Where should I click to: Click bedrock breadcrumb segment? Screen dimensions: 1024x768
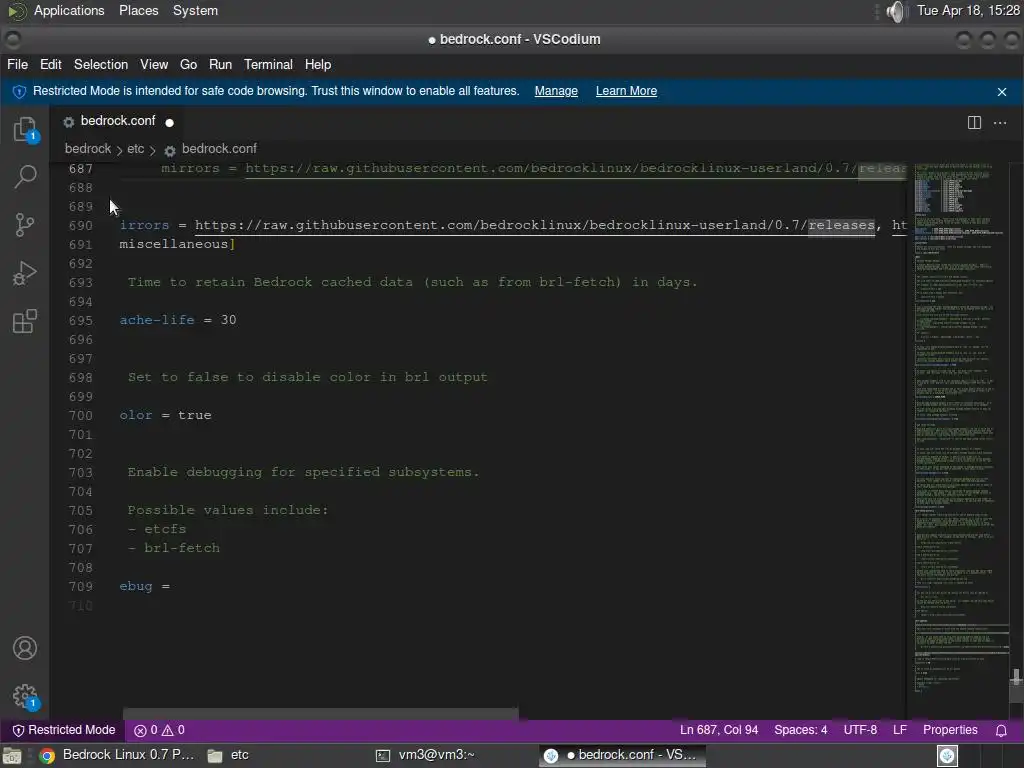[x=88, y=149]
